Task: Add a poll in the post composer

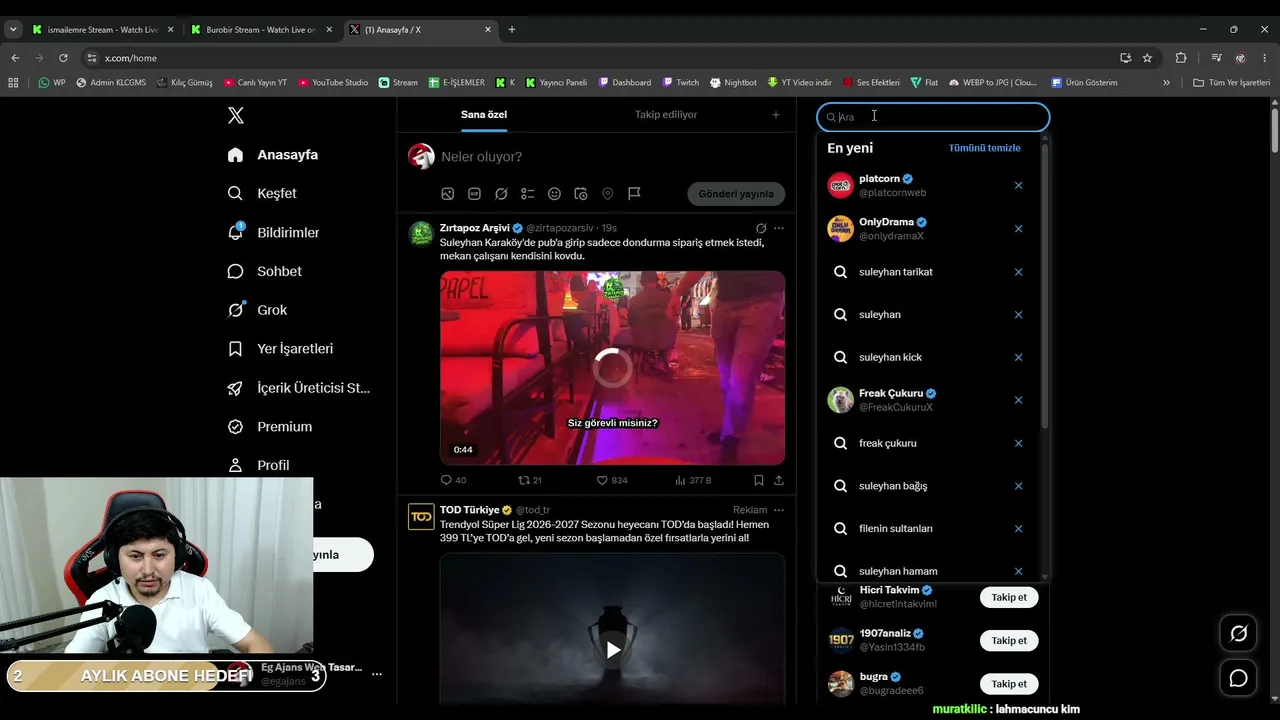Action: (528, 194)
